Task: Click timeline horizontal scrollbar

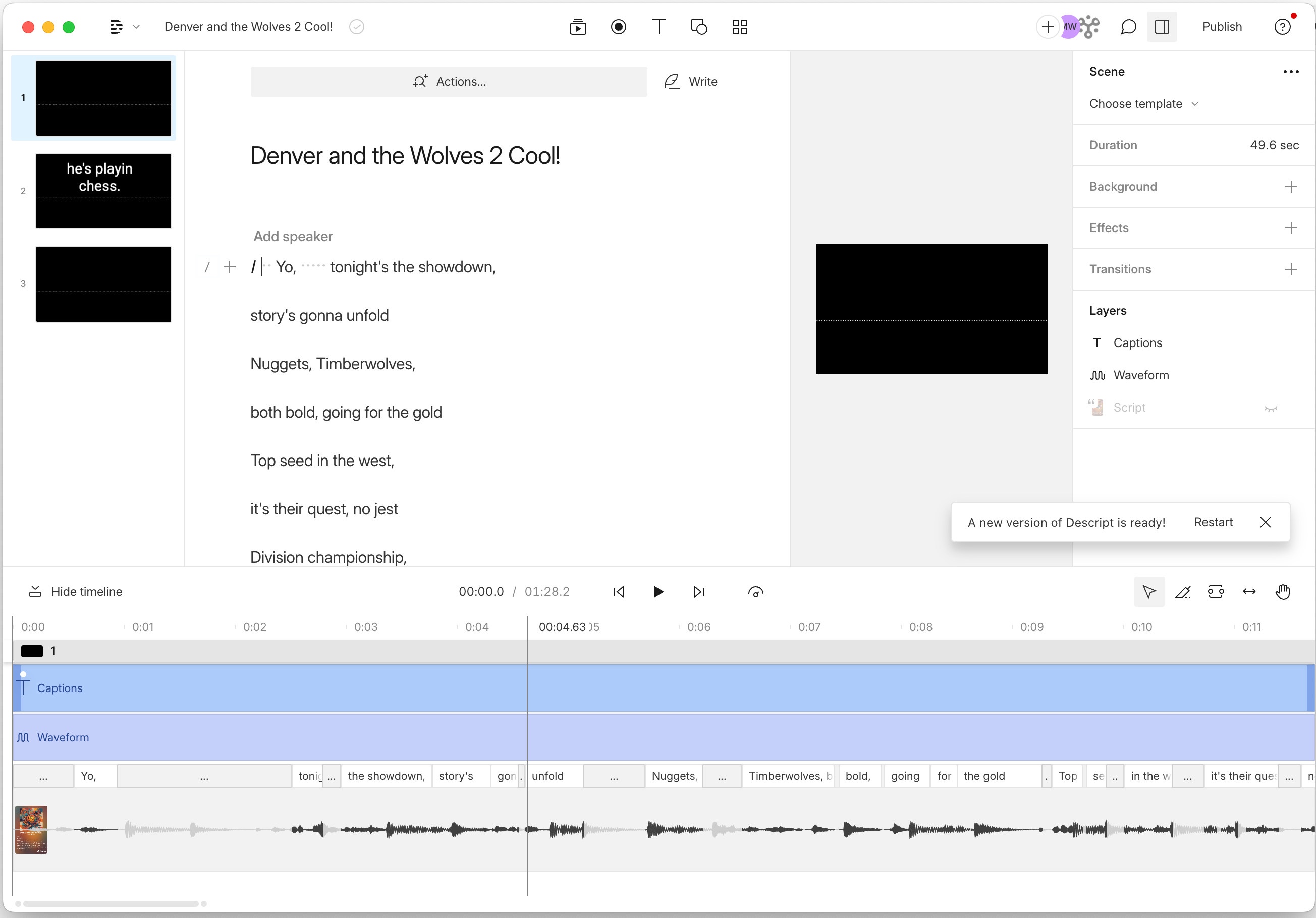Action: [x=111, y=904]
